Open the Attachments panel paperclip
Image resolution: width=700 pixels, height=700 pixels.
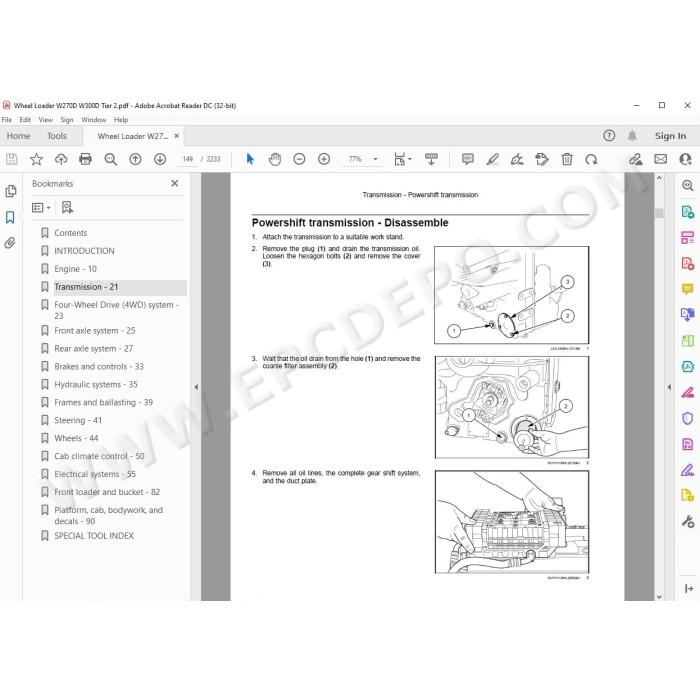point(10,242)
